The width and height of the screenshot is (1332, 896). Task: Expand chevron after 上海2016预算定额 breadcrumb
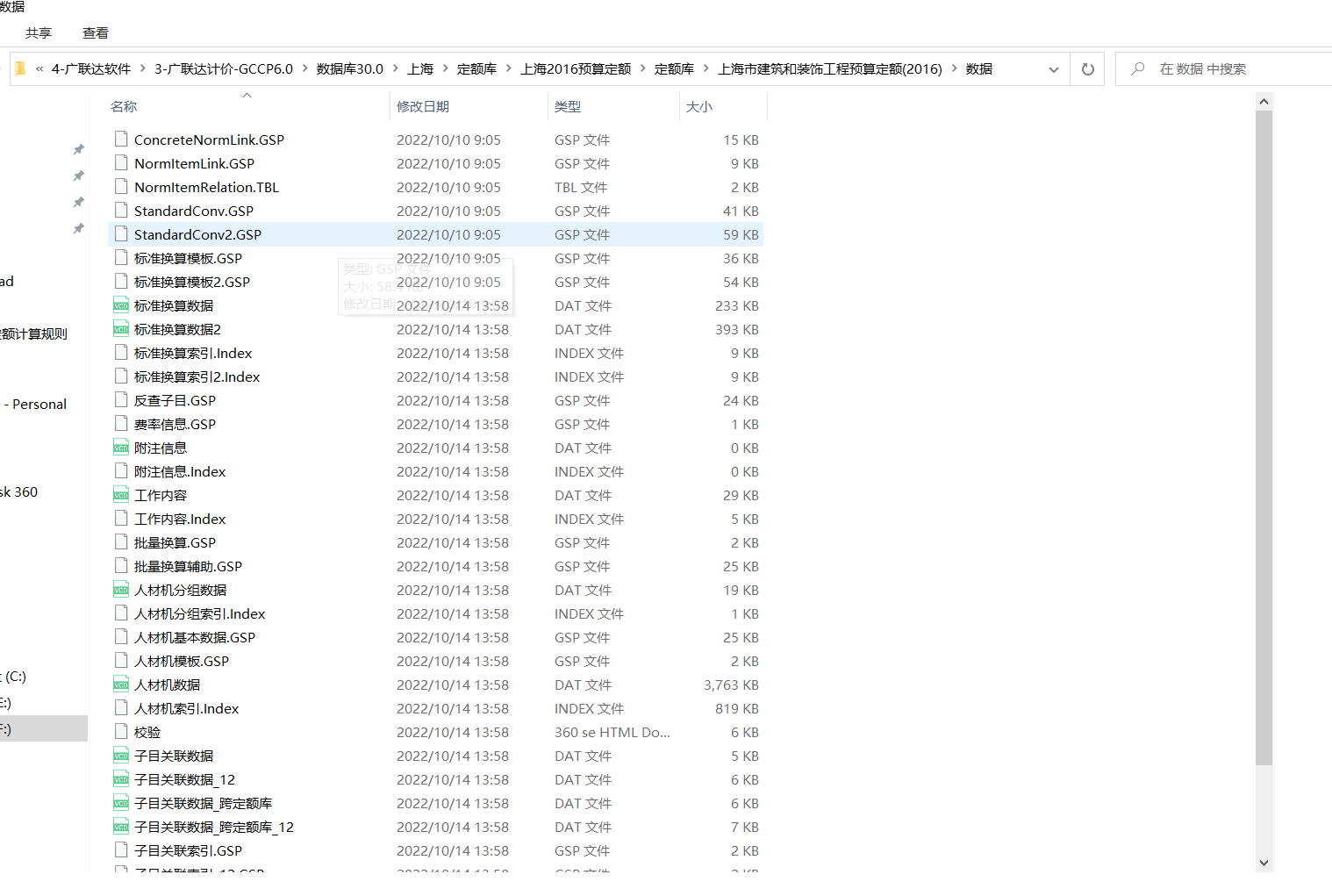643,68
